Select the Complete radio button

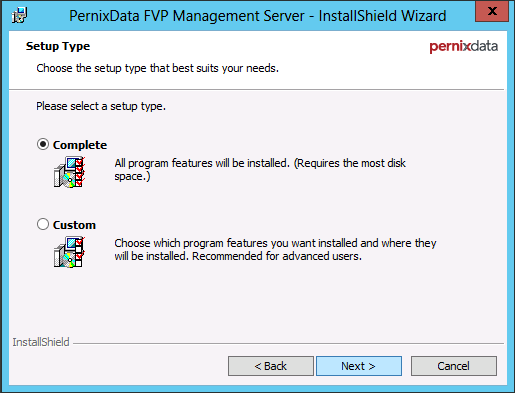[43, 144]
